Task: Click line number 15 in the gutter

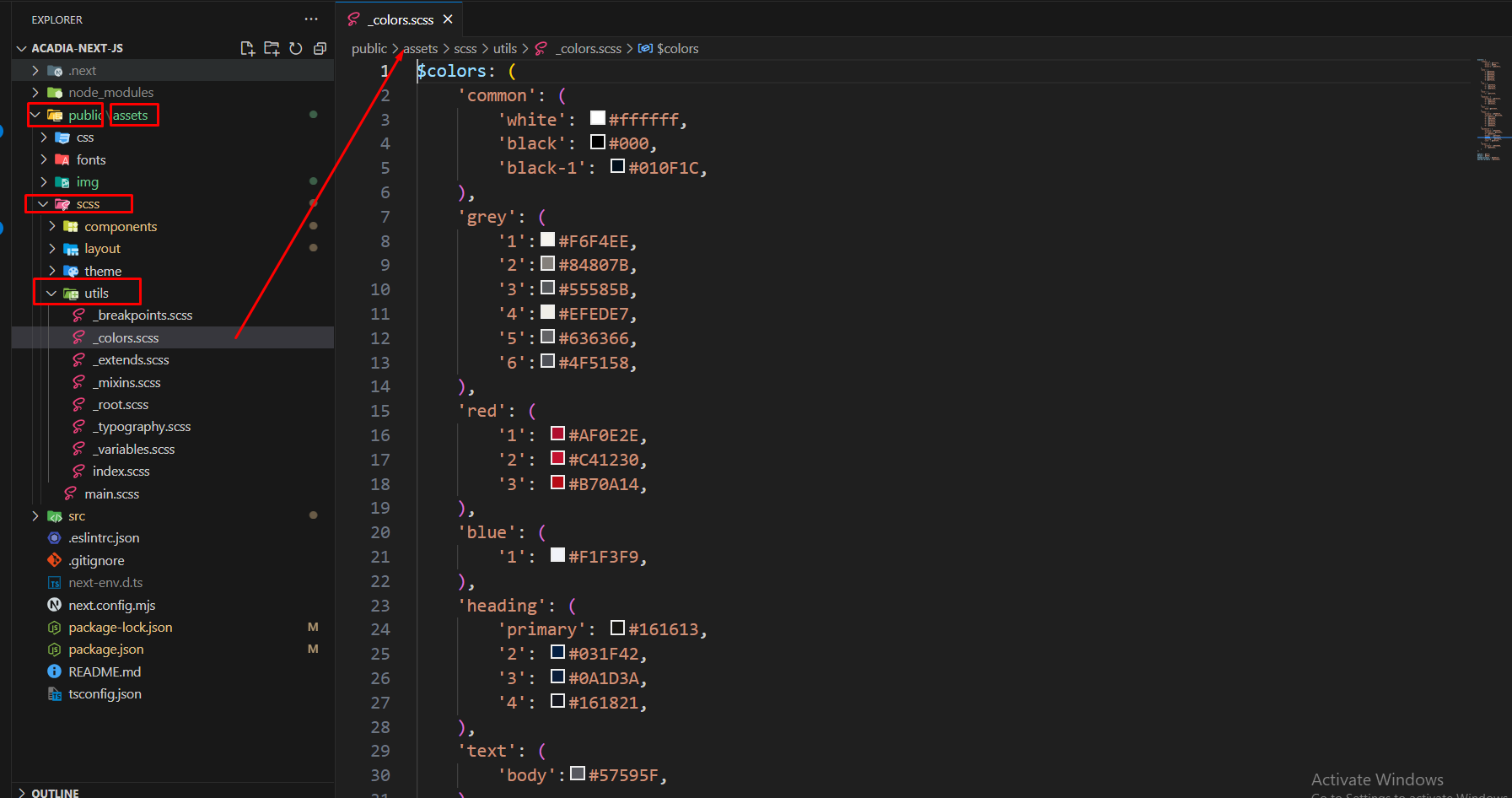Action: 380,411
